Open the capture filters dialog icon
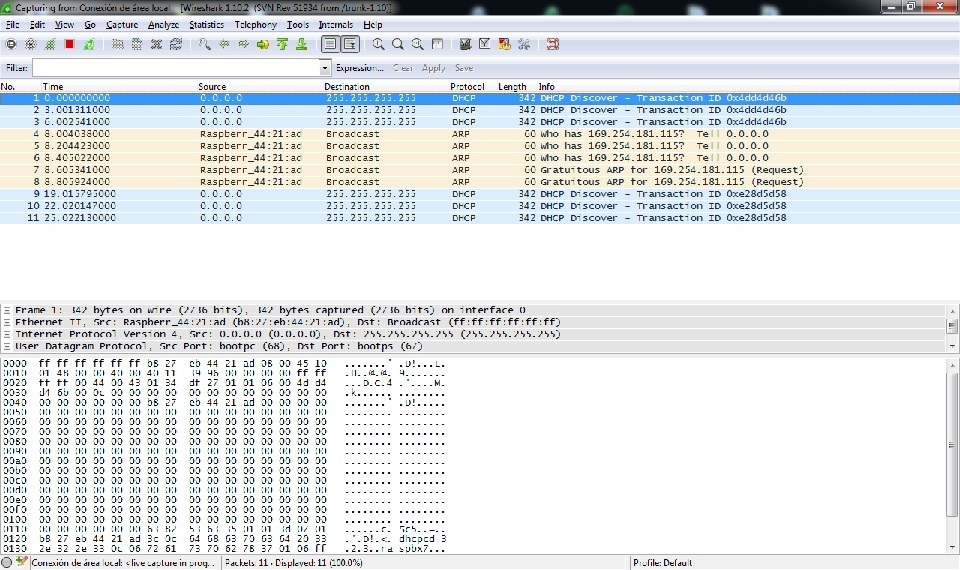 (465, 44)
